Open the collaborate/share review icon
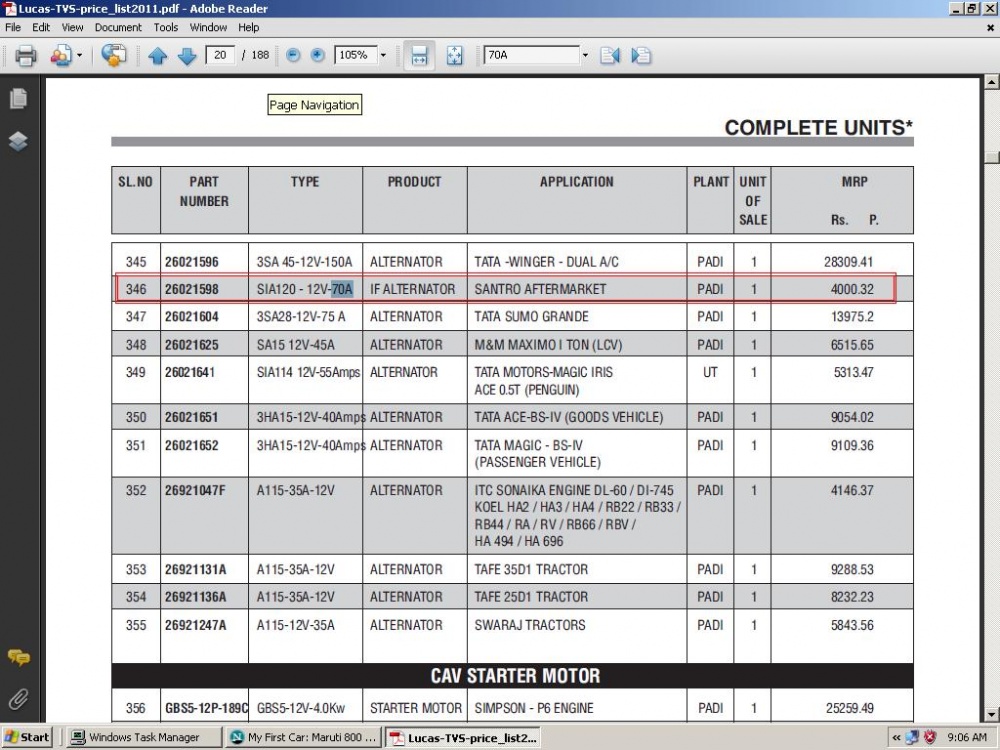 pyautogui.click(x=61, y=55)
